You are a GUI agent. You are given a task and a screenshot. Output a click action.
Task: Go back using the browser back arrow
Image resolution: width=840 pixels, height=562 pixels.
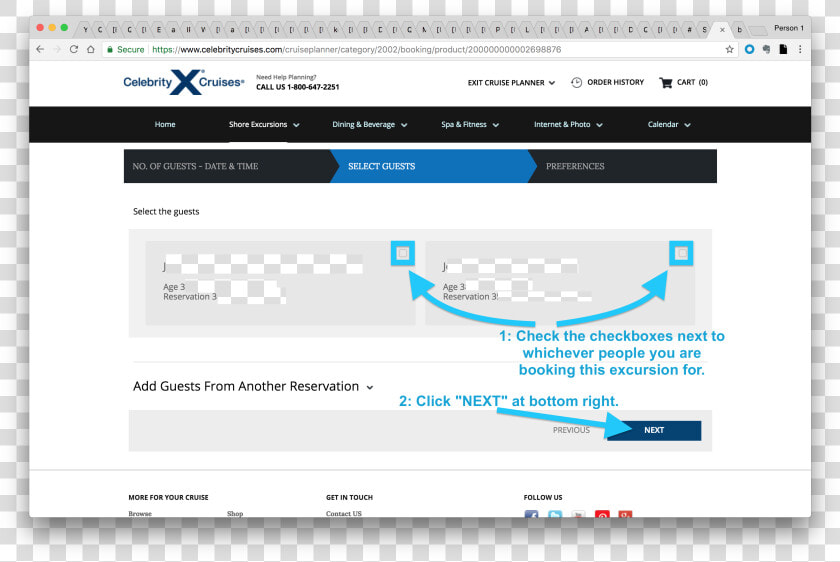pyautogui.click(x=40, y=49)
